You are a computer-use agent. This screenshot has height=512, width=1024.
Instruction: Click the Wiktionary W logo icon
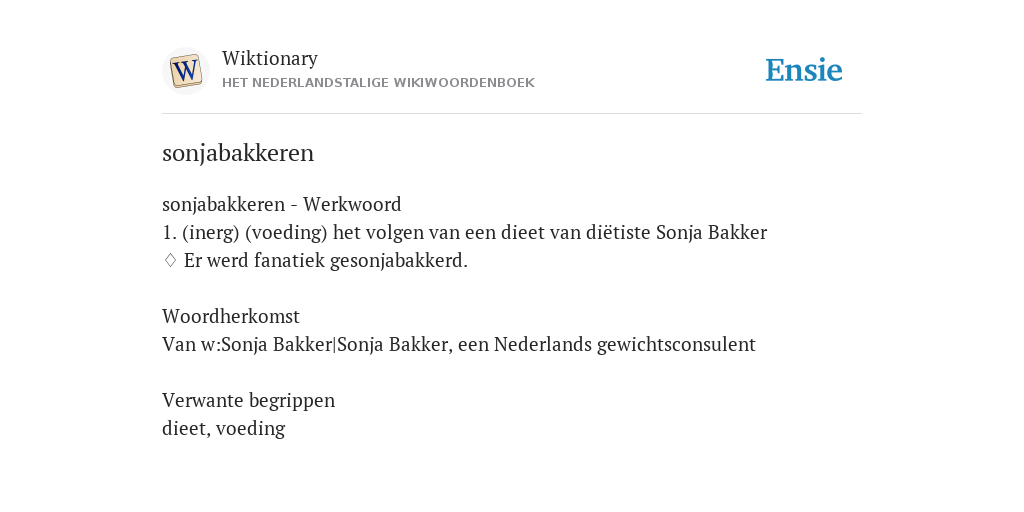185,71
